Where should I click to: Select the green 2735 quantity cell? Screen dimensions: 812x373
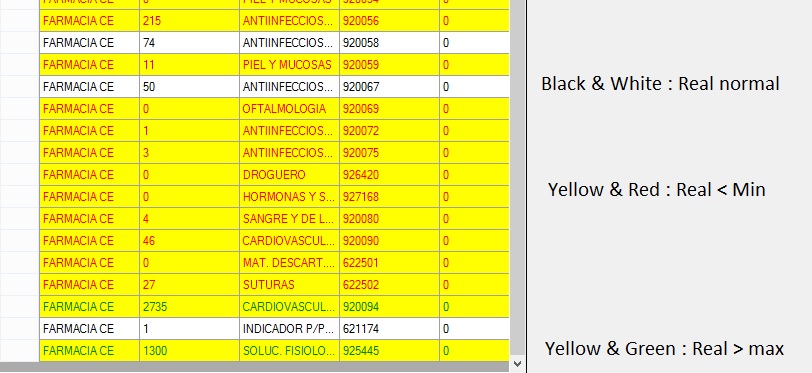click(190, 307)
